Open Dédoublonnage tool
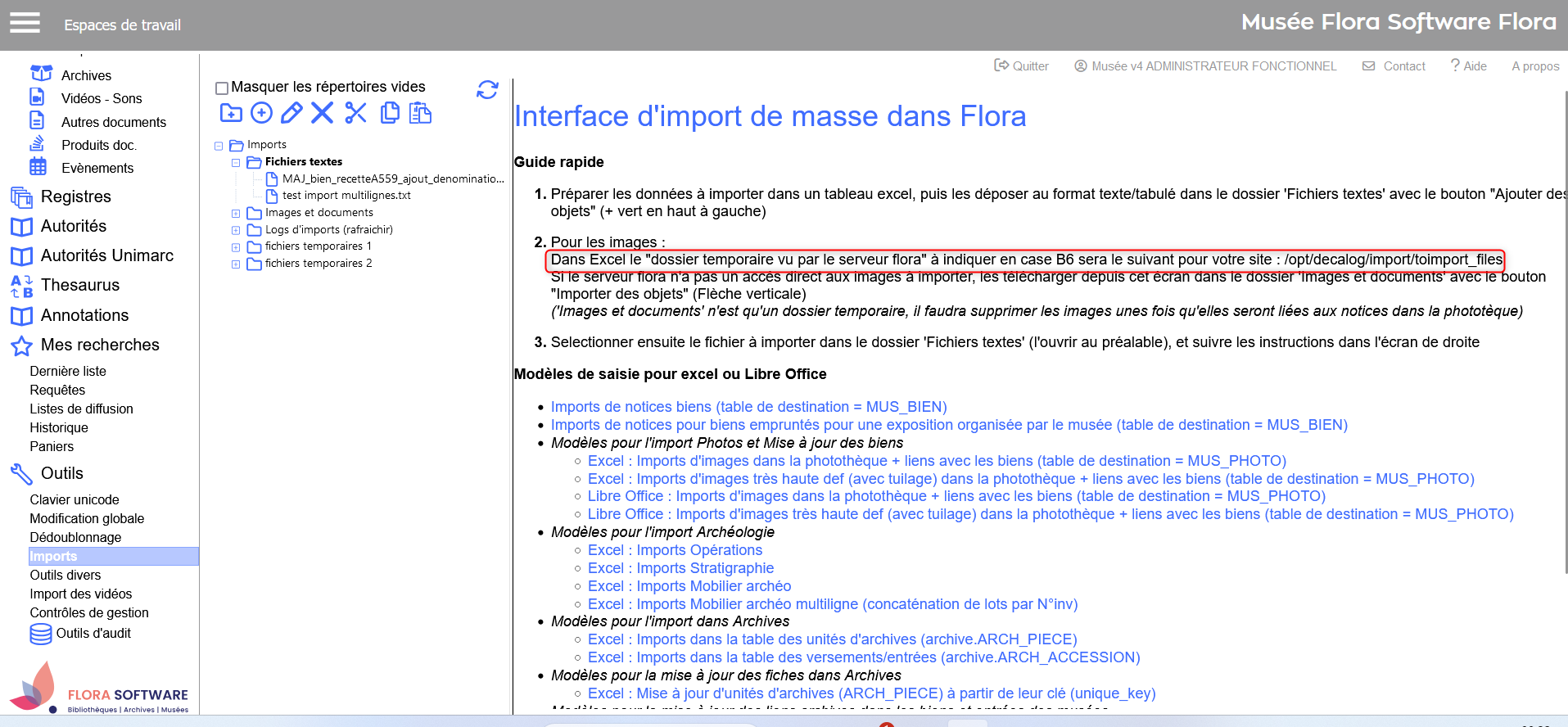Viewport: 1568px width, 727px height. (x=75, y=537)
